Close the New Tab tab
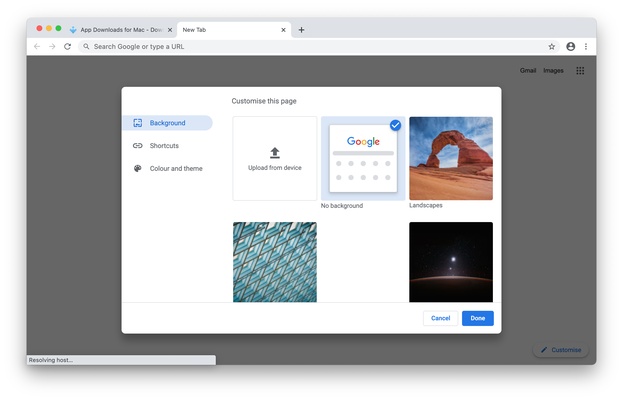623x400 pixels. coord(283,30)
